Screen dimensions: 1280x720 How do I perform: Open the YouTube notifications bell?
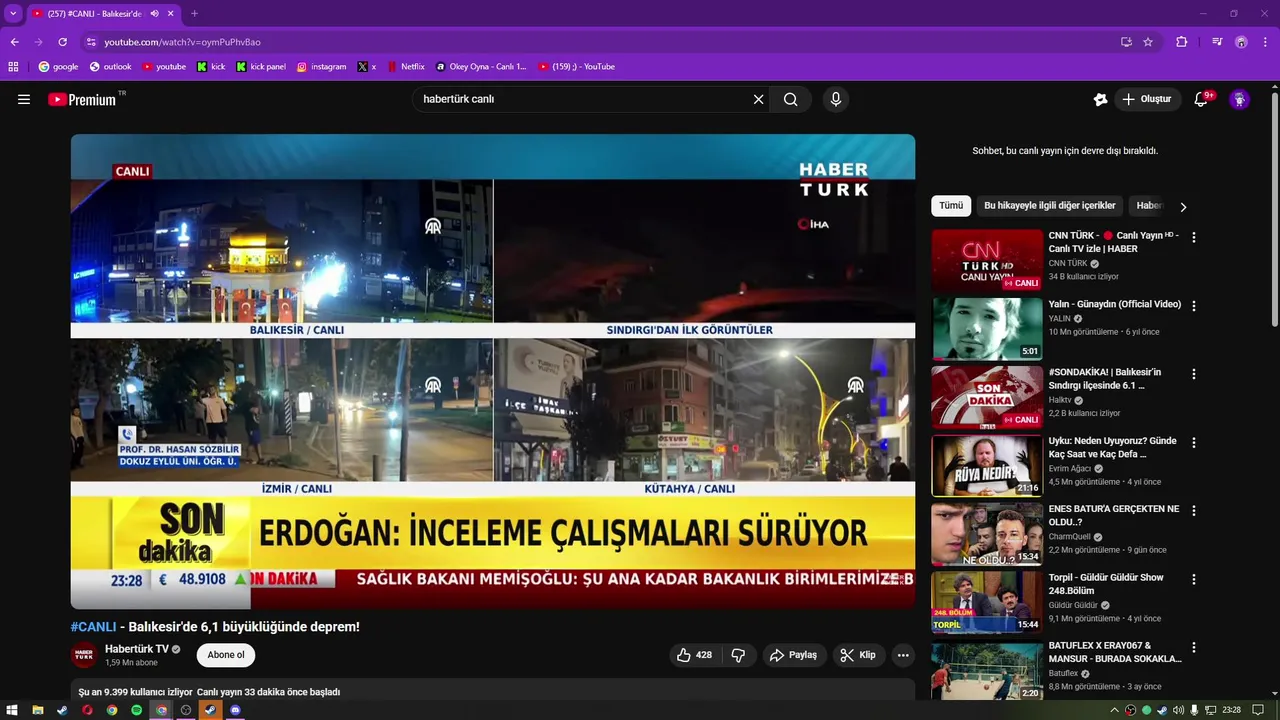pos(1202,99)
